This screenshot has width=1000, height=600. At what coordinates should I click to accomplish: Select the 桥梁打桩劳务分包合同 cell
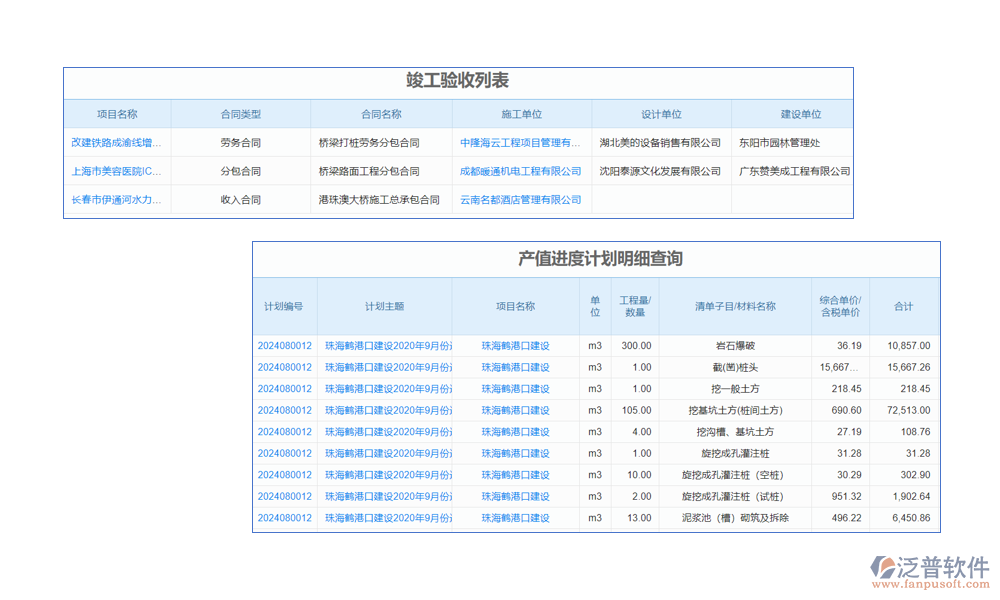tap(368, 143)
